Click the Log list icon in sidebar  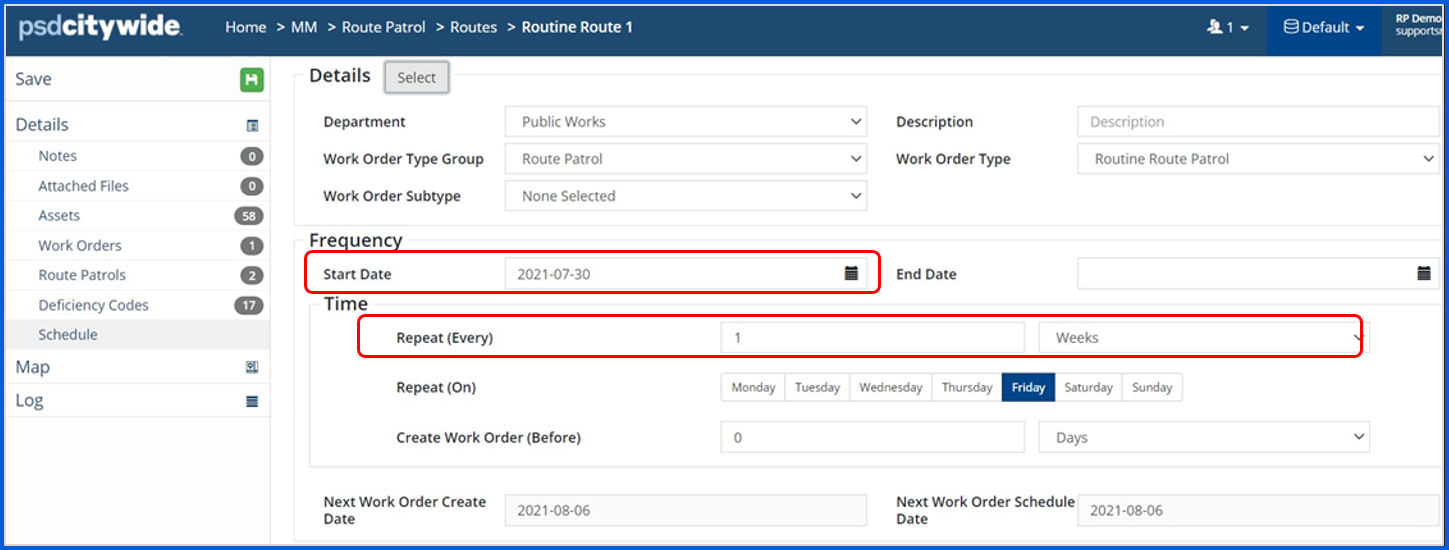coord(252,401)
